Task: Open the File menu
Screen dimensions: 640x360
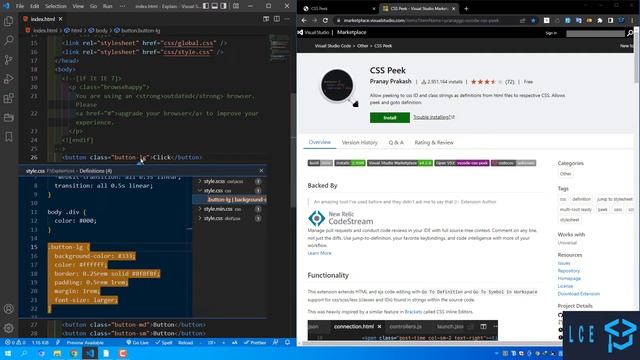Action: 20,6
